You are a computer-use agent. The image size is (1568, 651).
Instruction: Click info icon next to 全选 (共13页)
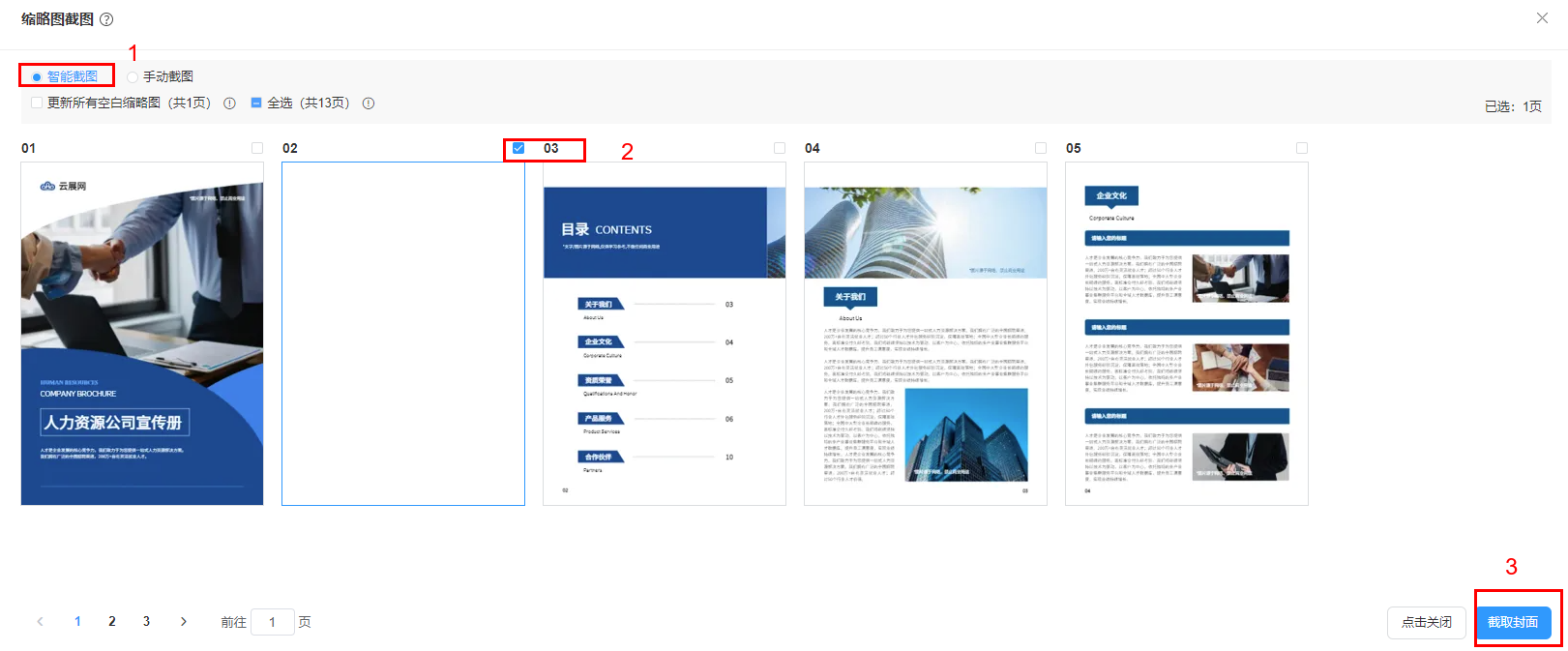pos(369,104)
